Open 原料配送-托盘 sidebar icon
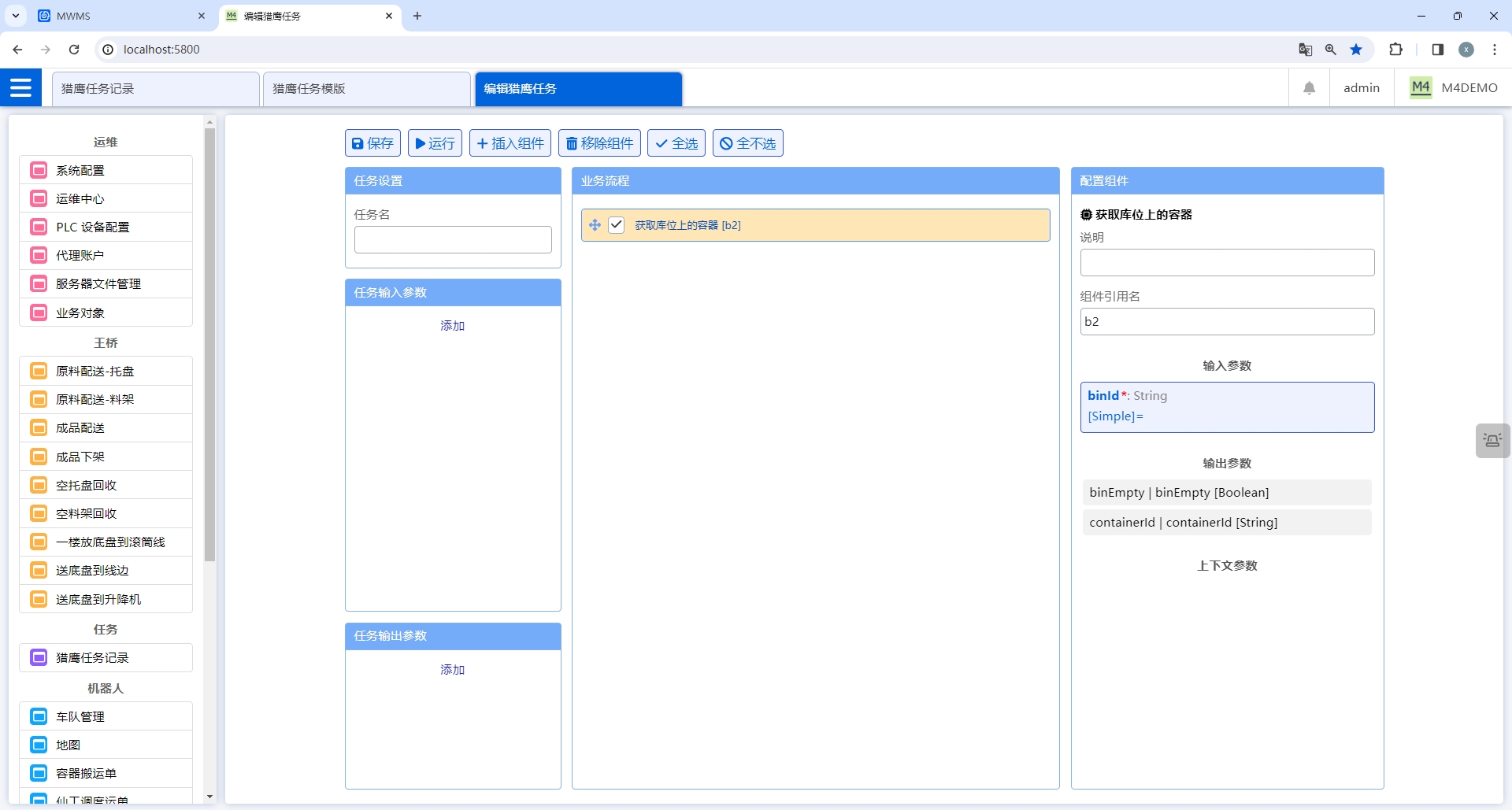Viewport: 1512px width, 810px height. pos(39,371)
